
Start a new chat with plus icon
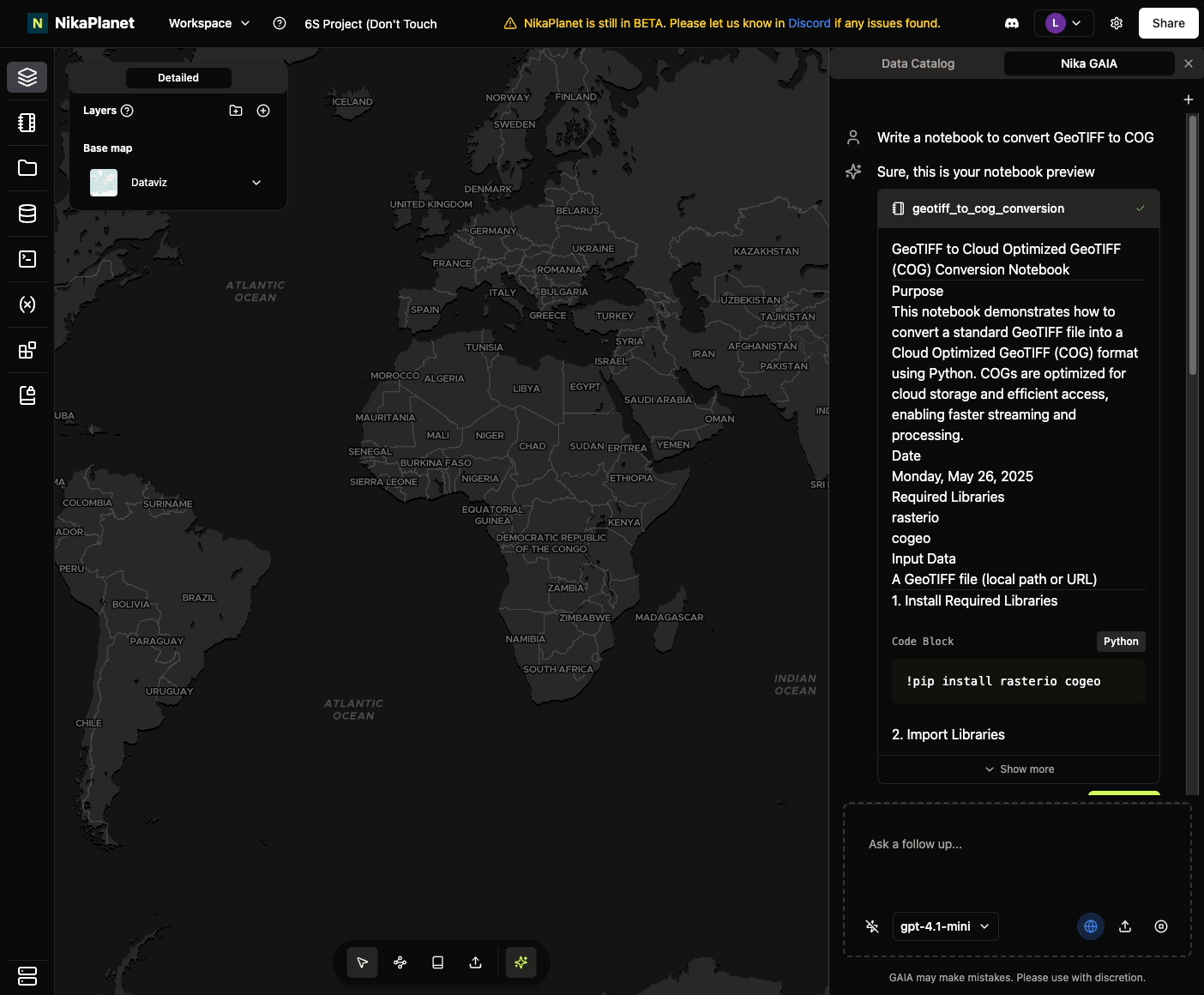coord(1189,99)
